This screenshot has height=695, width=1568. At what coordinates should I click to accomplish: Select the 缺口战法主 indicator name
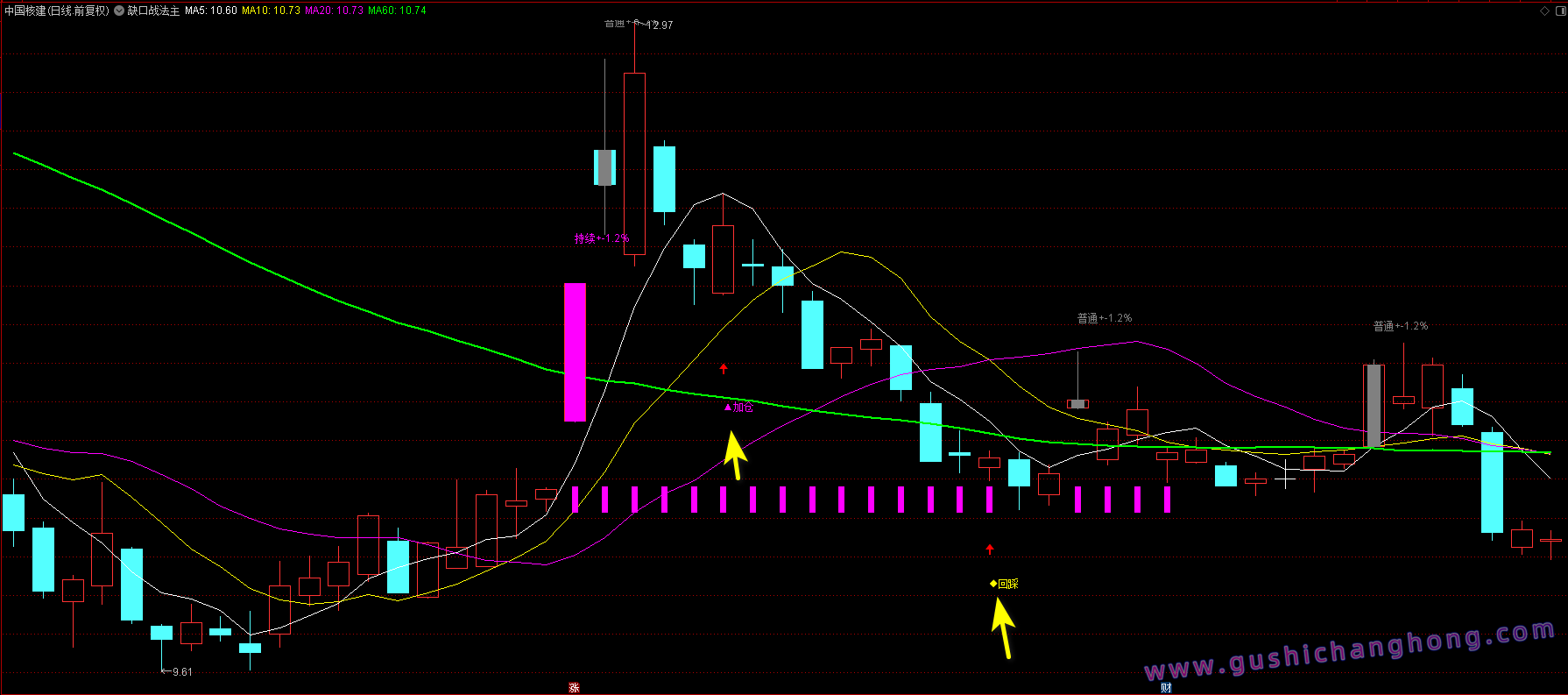point(153,11)
